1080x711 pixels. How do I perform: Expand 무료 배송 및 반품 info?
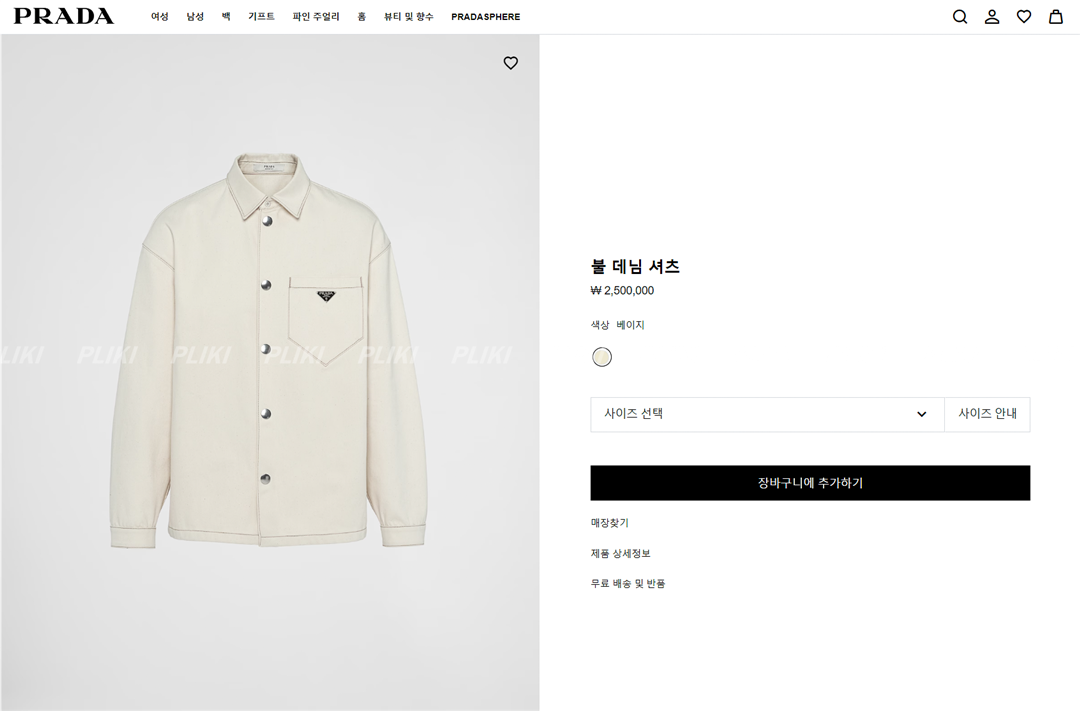click(628, 583)
